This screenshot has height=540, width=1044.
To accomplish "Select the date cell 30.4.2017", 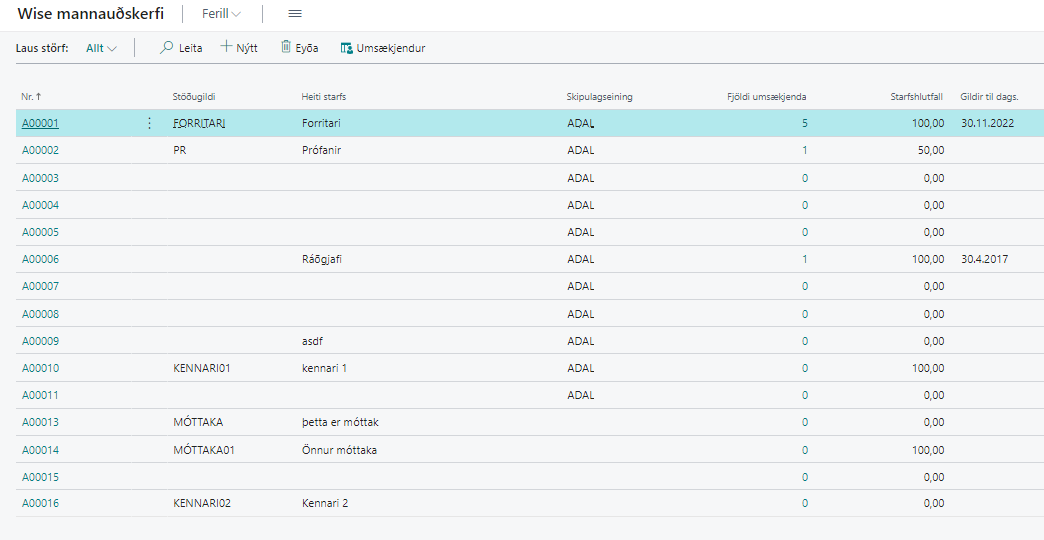I will 984,259.
